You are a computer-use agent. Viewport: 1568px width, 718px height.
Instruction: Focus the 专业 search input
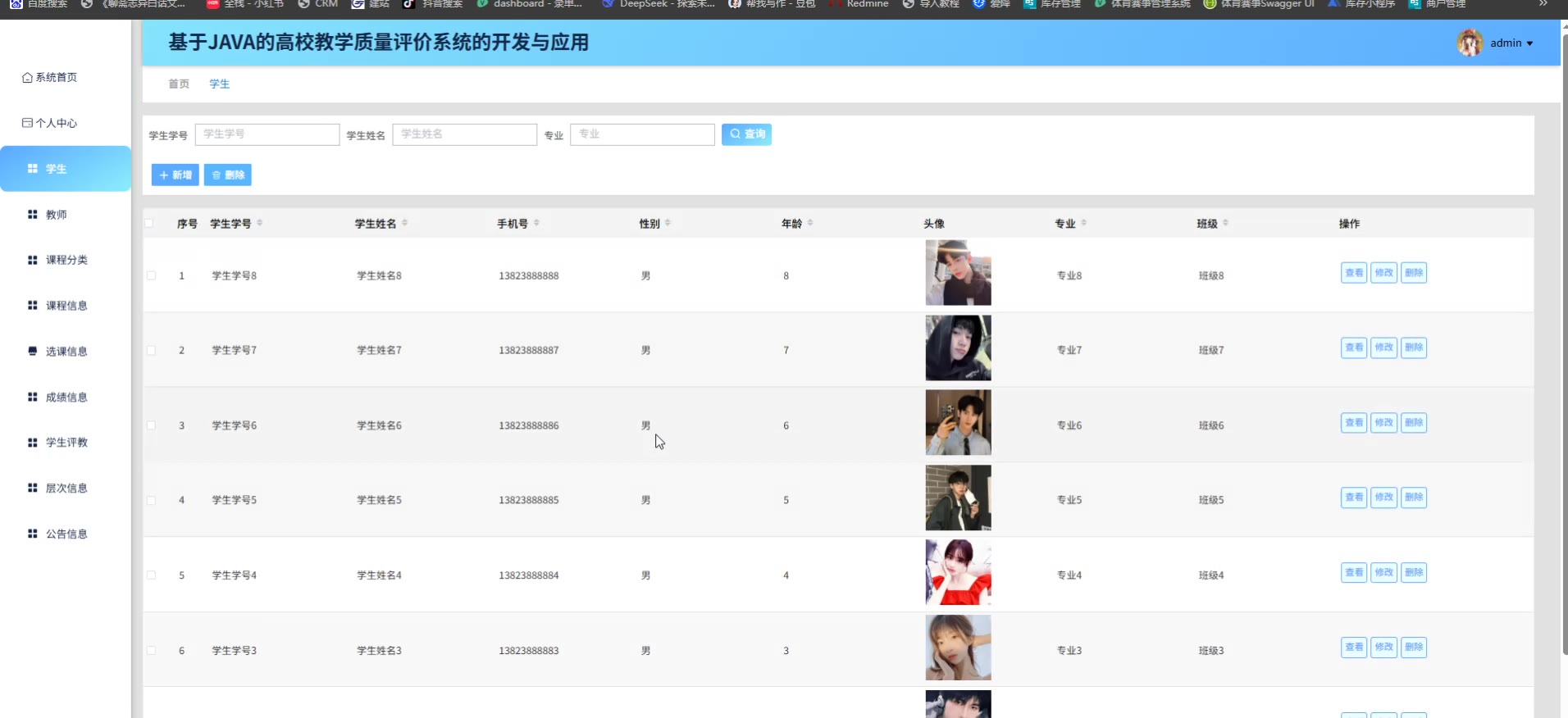click(x=642, y=134)
